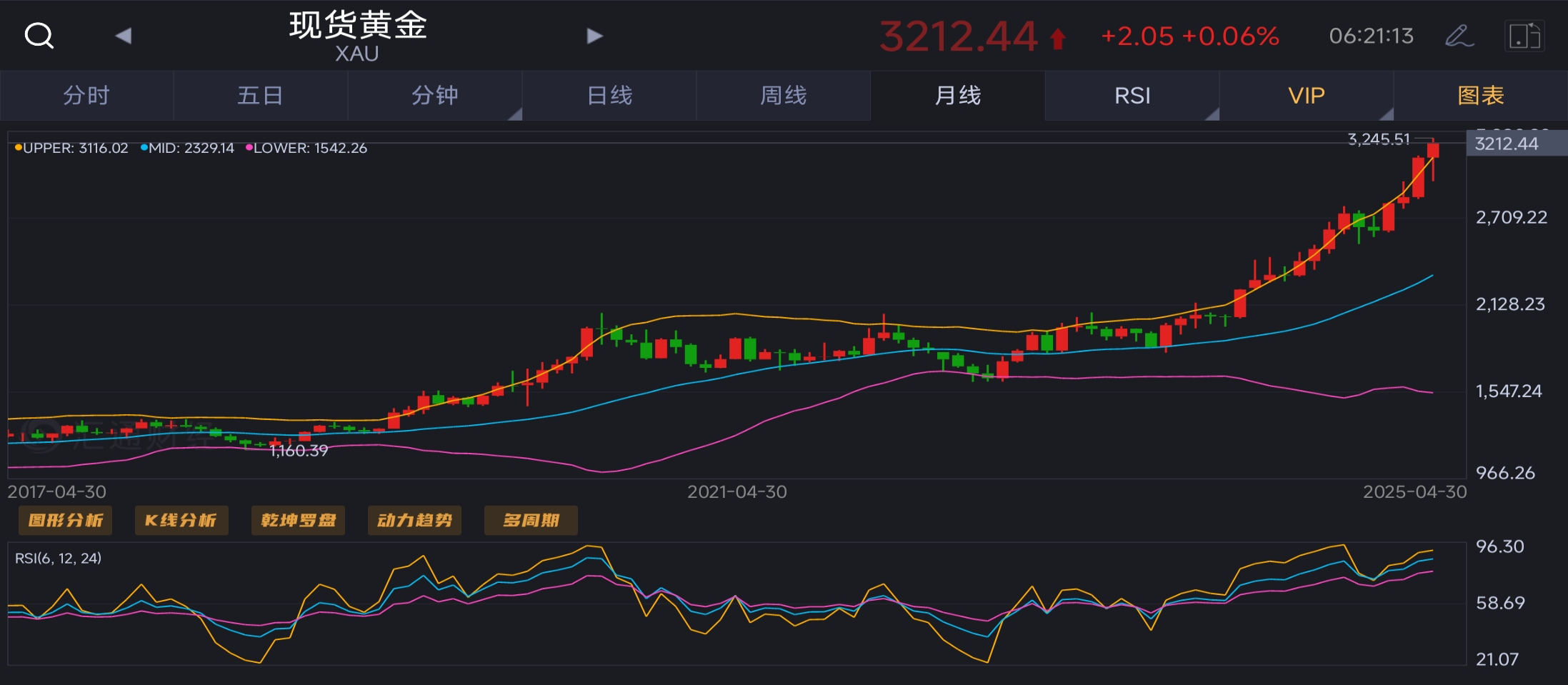Switch to the 五日 tab
This screenshot has height=685, width=1568.
(260, 96)
